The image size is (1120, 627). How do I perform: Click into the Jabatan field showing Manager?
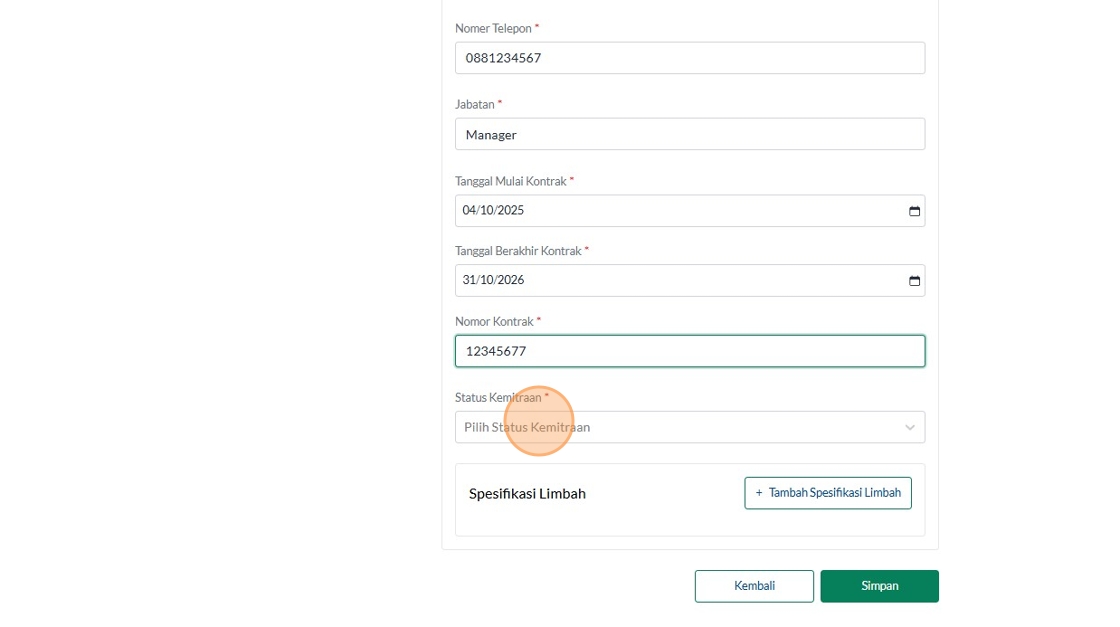click(689, 134)
